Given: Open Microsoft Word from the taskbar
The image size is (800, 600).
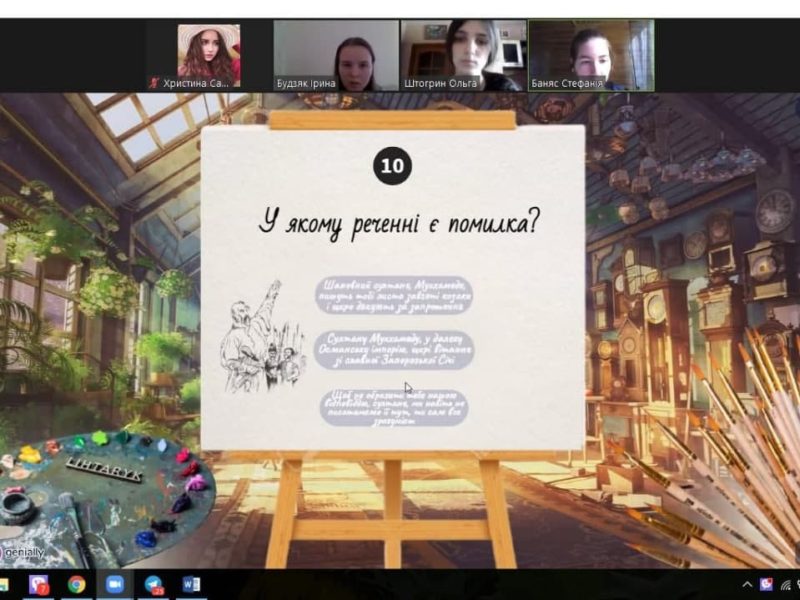Looking at the screenshot, I should click(x=191, y=584).
